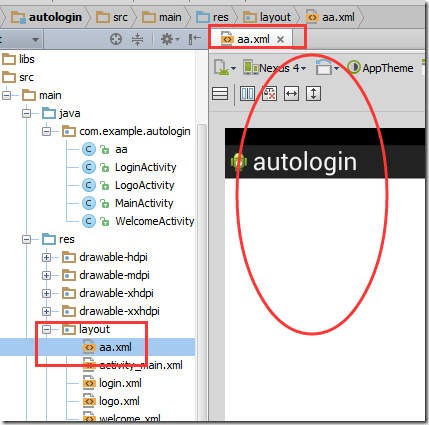This screenshot has height=425, width=429.
Task: Expand the drawable-hdpi folder
Action: click(46, 258)
